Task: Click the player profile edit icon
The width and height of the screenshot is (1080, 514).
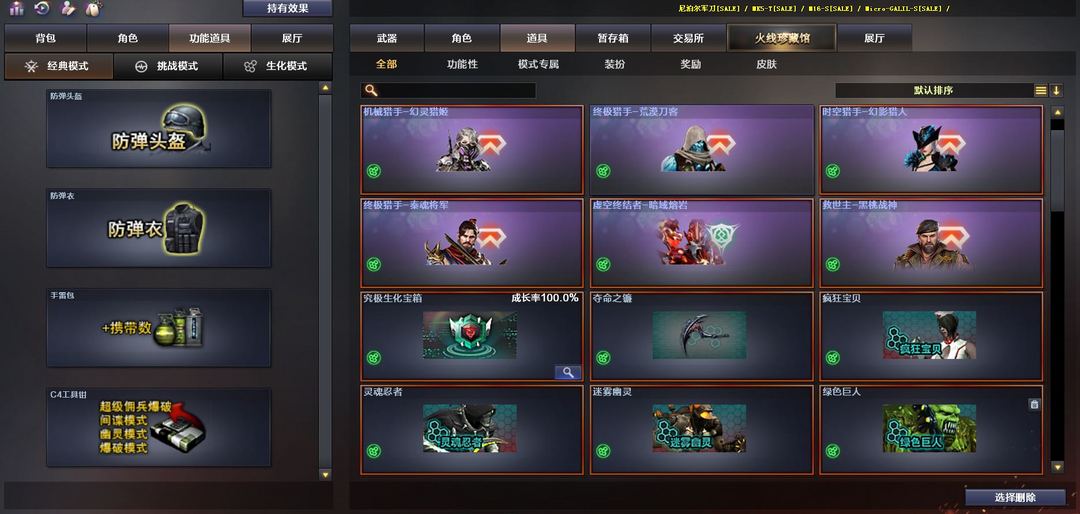Action: pos(67,8)
